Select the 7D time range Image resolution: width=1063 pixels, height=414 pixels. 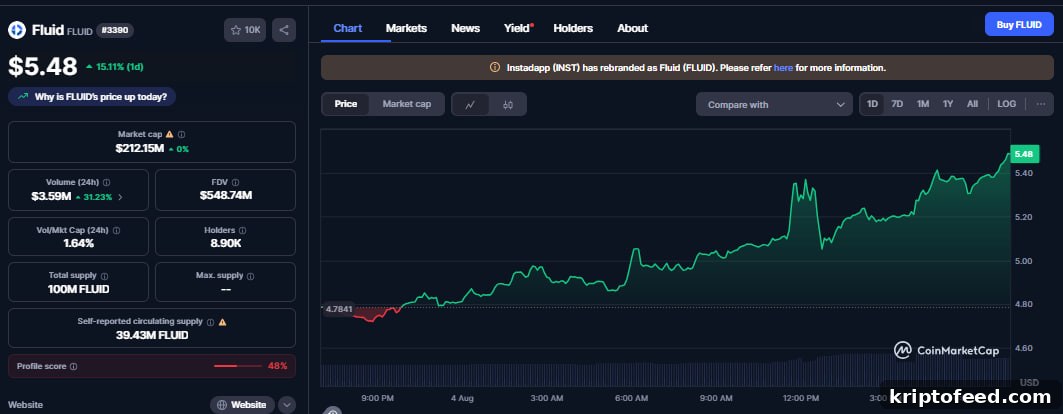click(x=897, y=104)
